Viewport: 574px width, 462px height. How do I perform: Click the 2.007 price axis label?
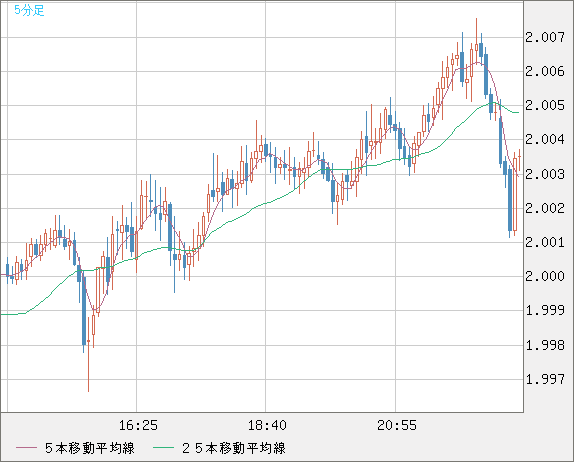pyautogui.click(x=545, y=37)
